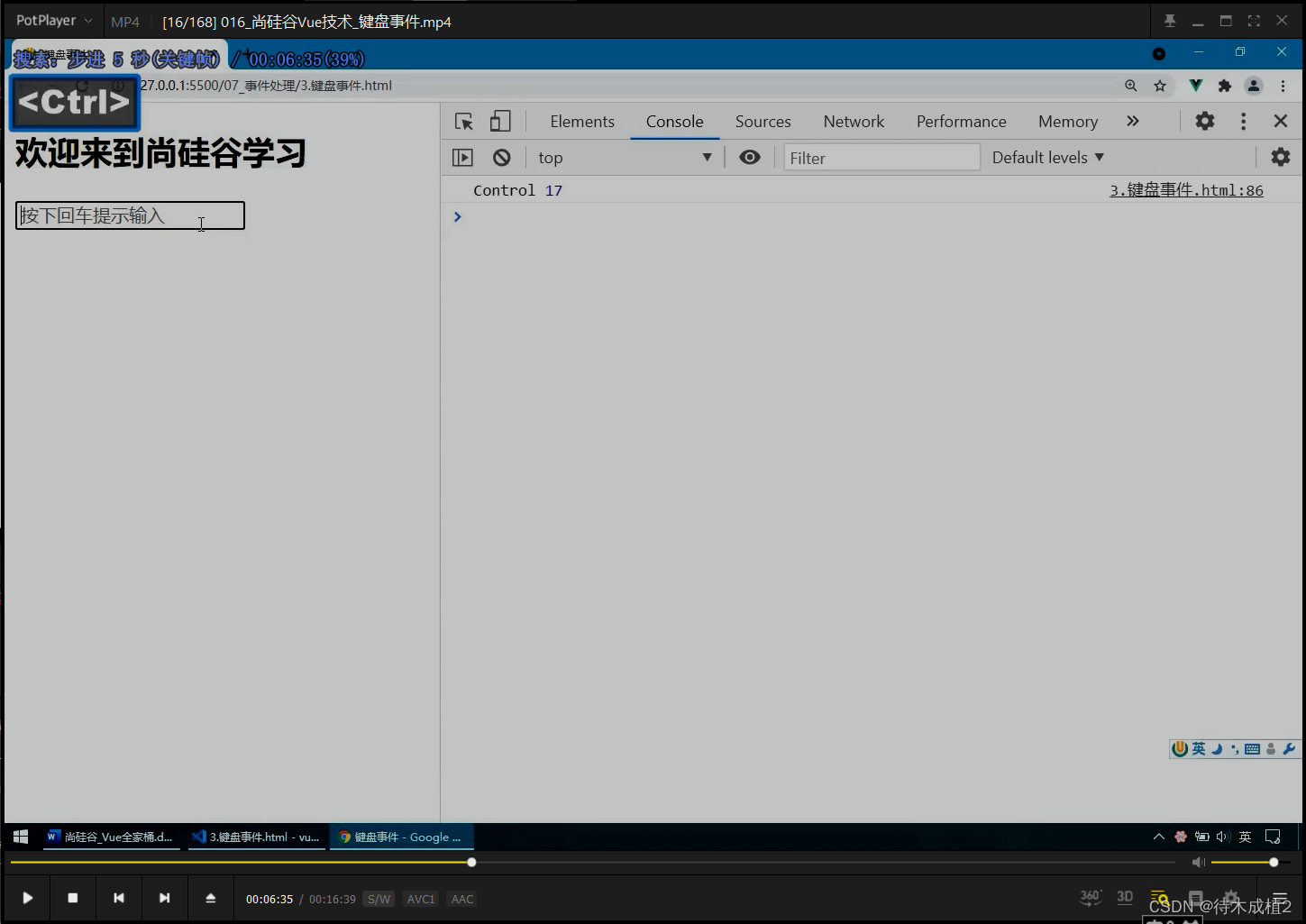
Task: Open the Chrome three-dot menu
Action: click(x=1283, y=86)
